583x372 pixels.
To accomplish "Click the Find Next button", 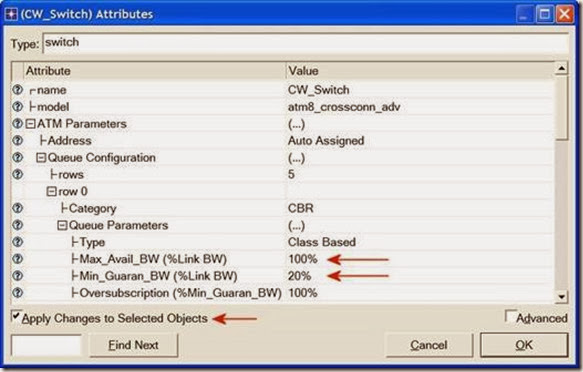I will point(134,345).
